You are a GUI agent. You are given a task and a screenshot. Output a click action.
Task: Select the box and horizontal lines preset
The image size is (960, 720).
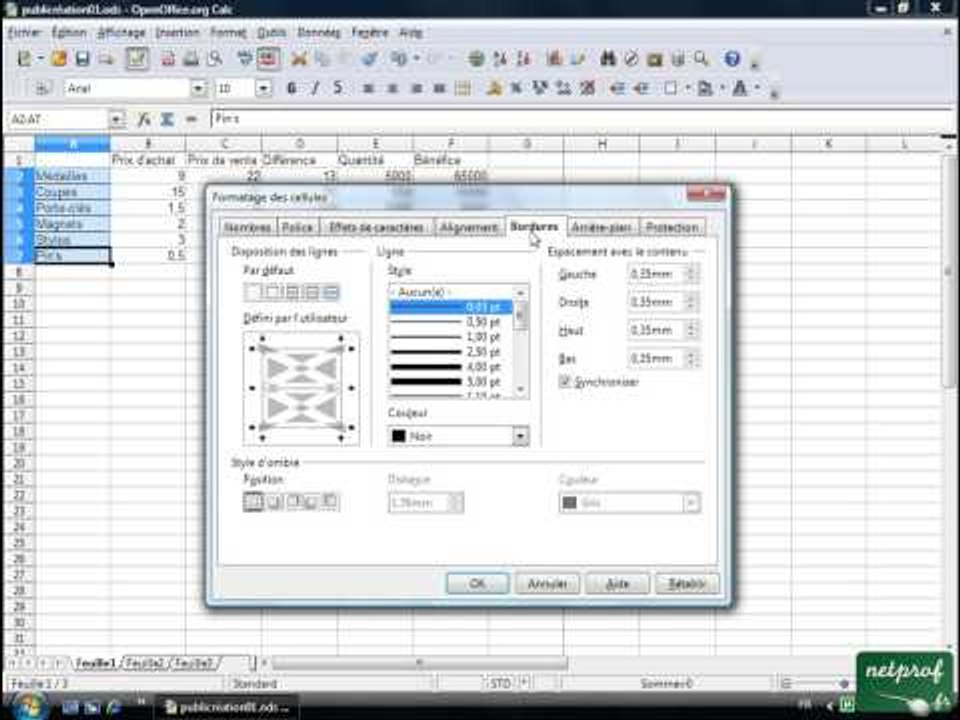292,292
